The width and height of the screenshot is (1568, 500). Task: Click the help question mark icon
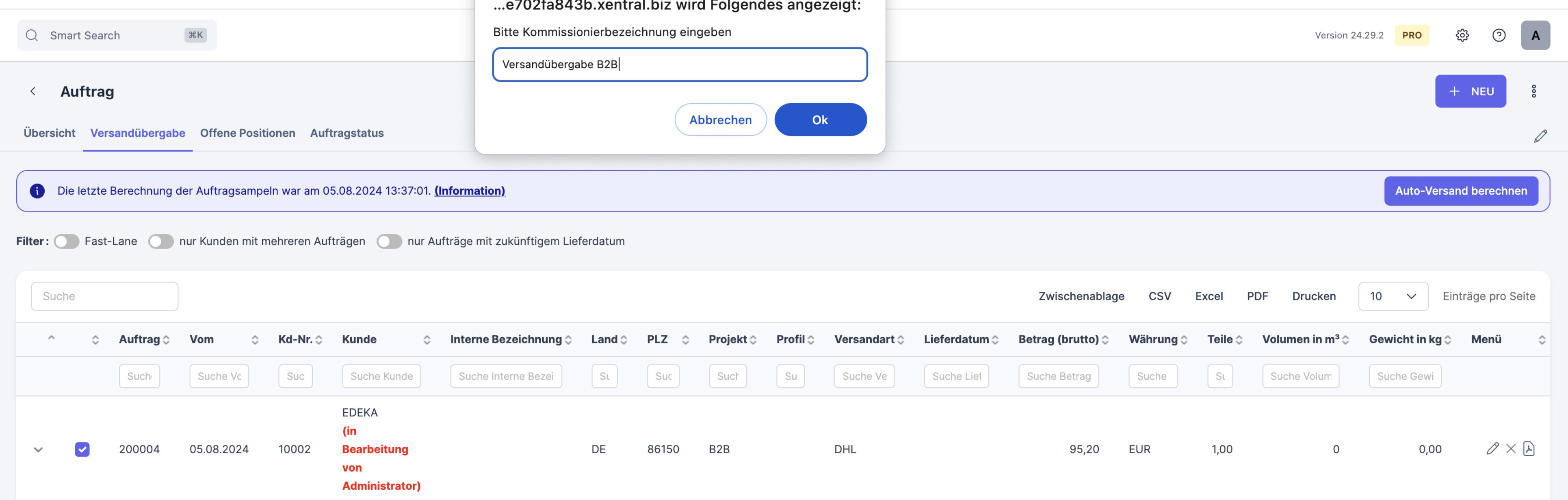1499,35
